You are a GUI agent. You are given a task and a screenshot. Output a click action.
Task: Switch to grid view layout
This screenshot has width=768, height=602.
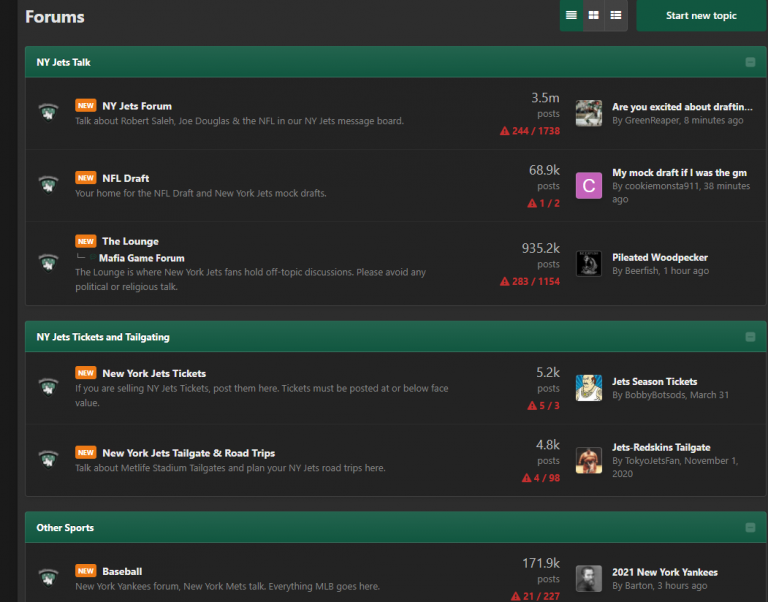pos(594,15)
